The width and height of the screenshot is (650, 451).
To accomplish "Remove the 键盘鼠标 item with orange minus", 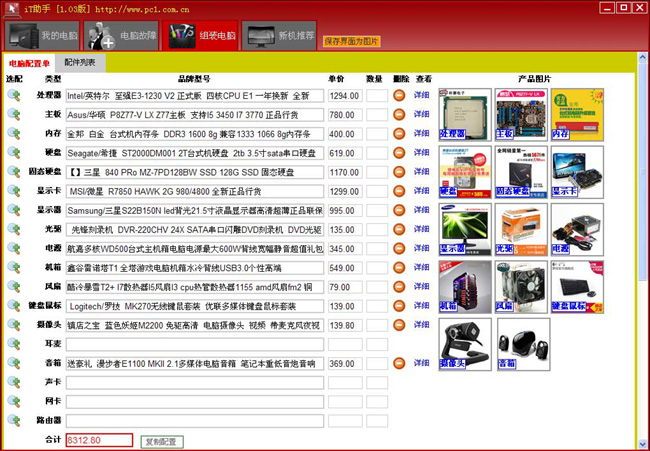I will click(x=399, y=306).
